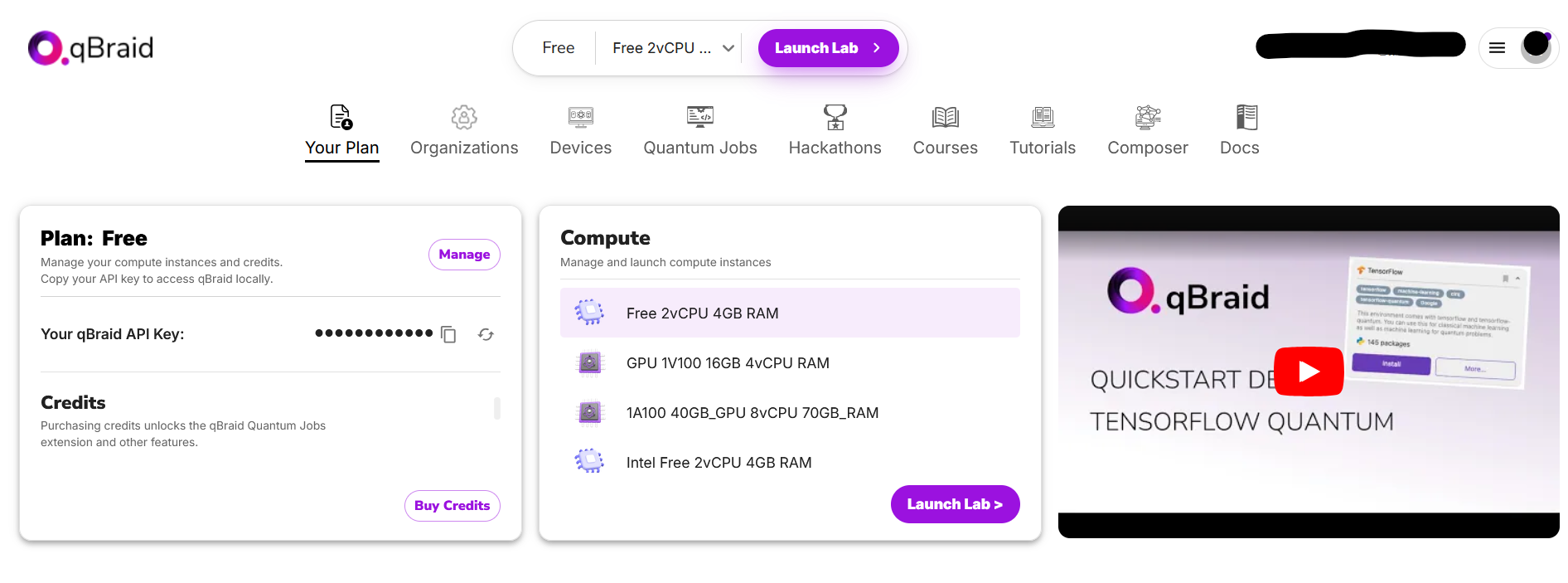1568x583 pixels.
Task: Open the user profile avatar
Action: (1537, 46)
